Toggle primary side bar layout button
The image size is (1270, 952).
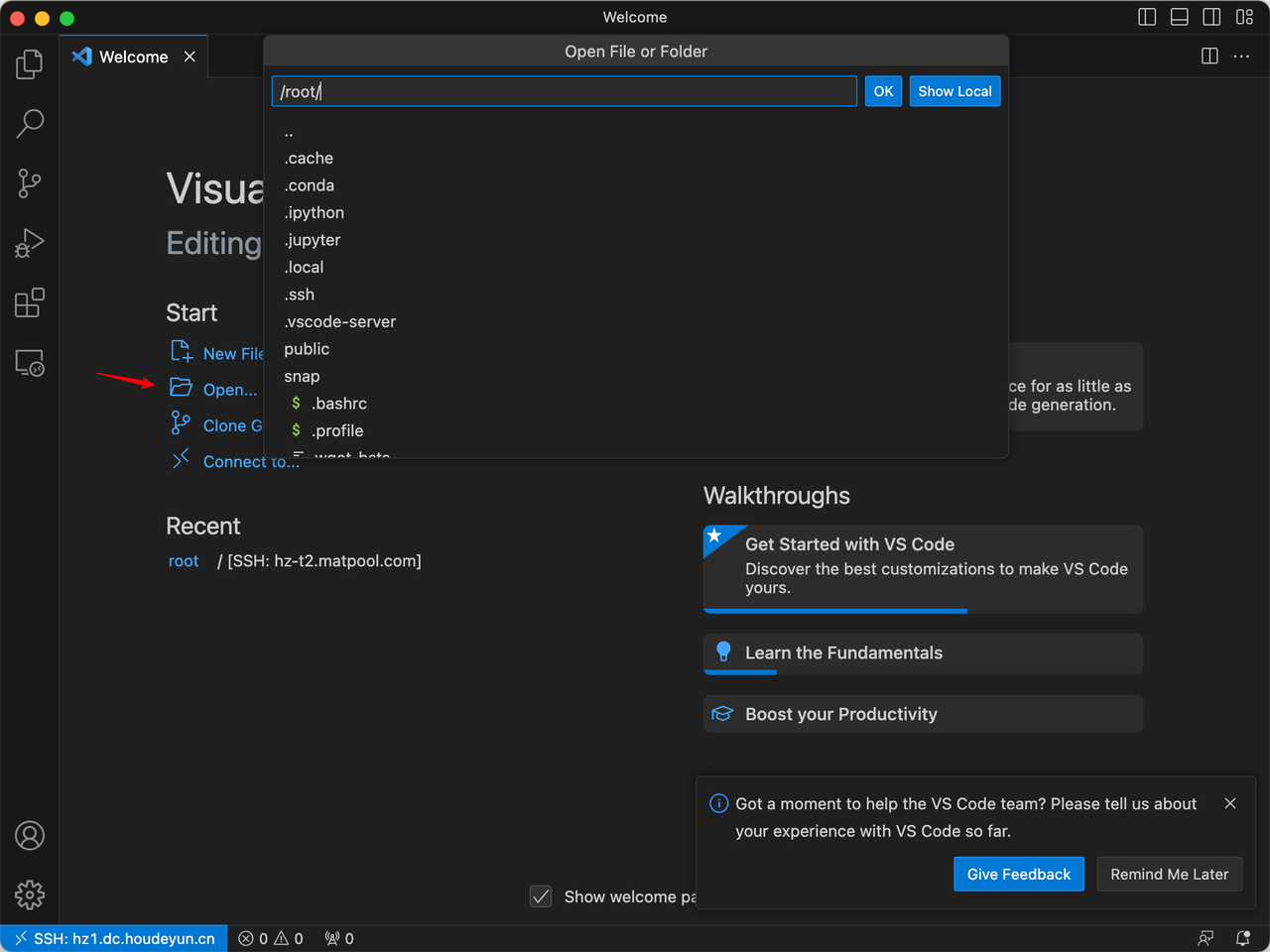pos(1147,17)
